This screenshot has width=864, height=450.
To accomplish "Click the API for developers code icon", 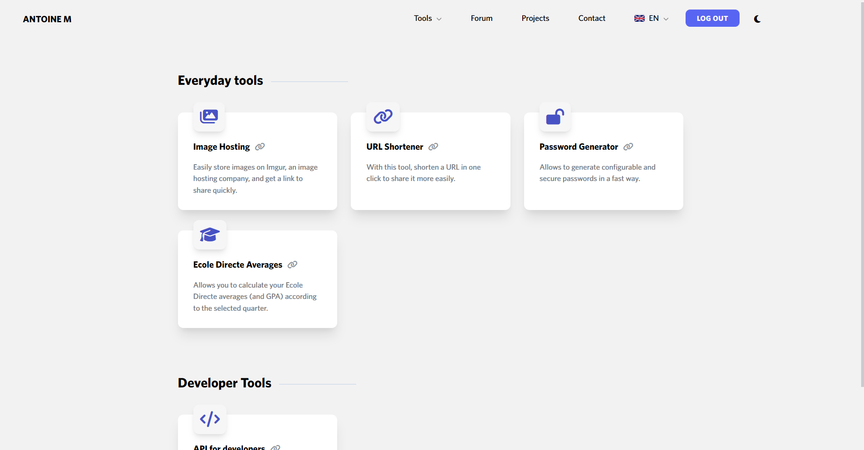I will (209, 419).
